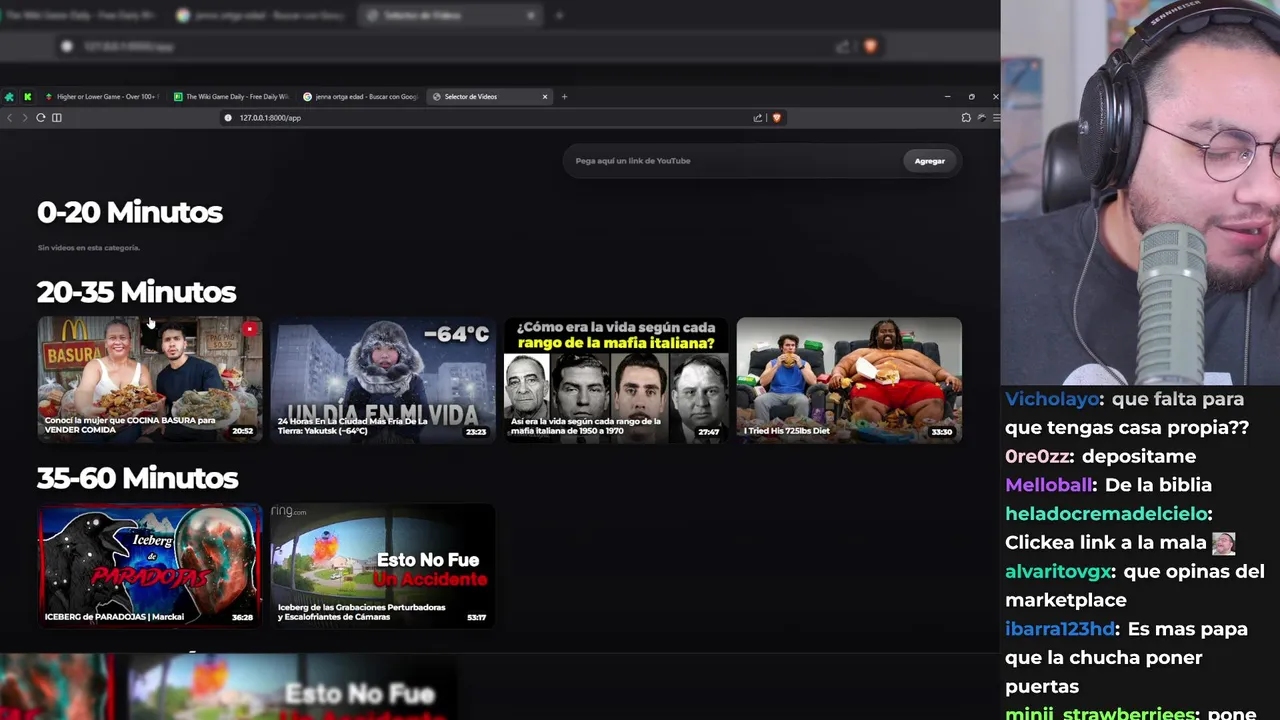
Task: Click the 27:47 duration label
Action: click(x=709, y=432)
